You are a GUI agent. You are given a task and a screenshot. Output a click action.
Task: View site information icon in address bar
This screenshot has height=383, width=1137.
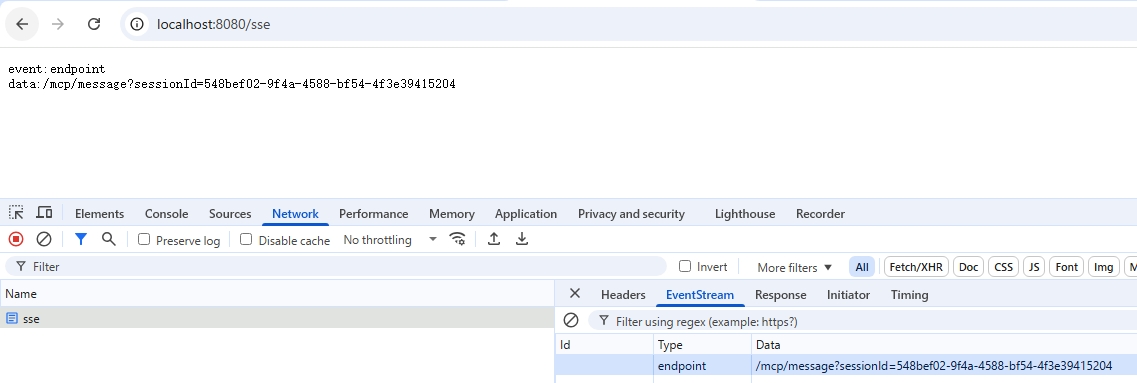coord(137,24)
